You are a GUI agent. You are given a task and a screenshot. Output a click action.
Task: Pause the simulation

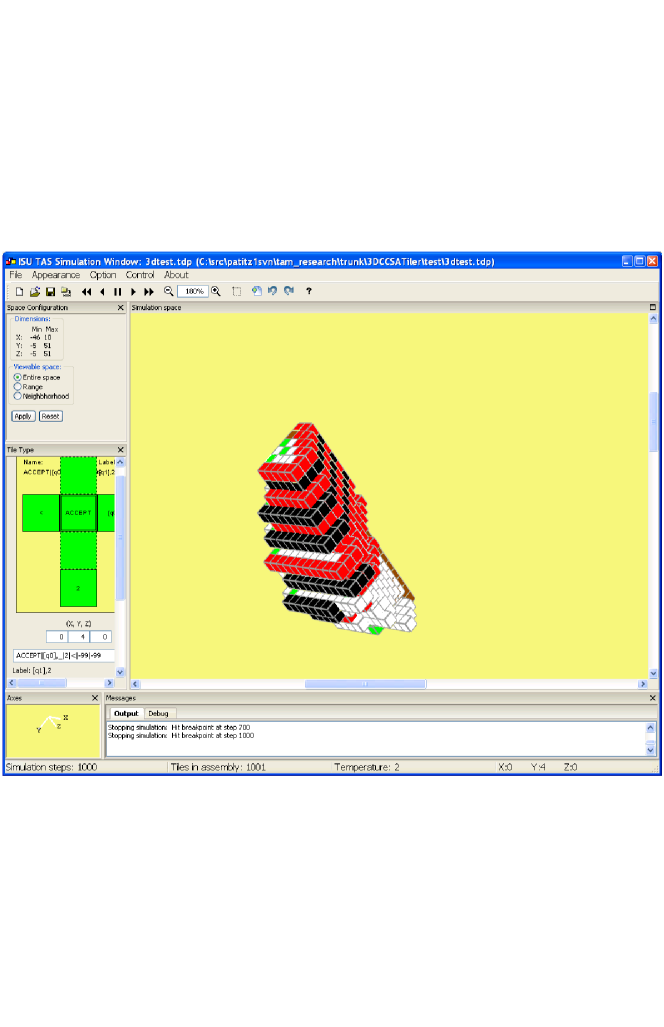click(118, 291)
